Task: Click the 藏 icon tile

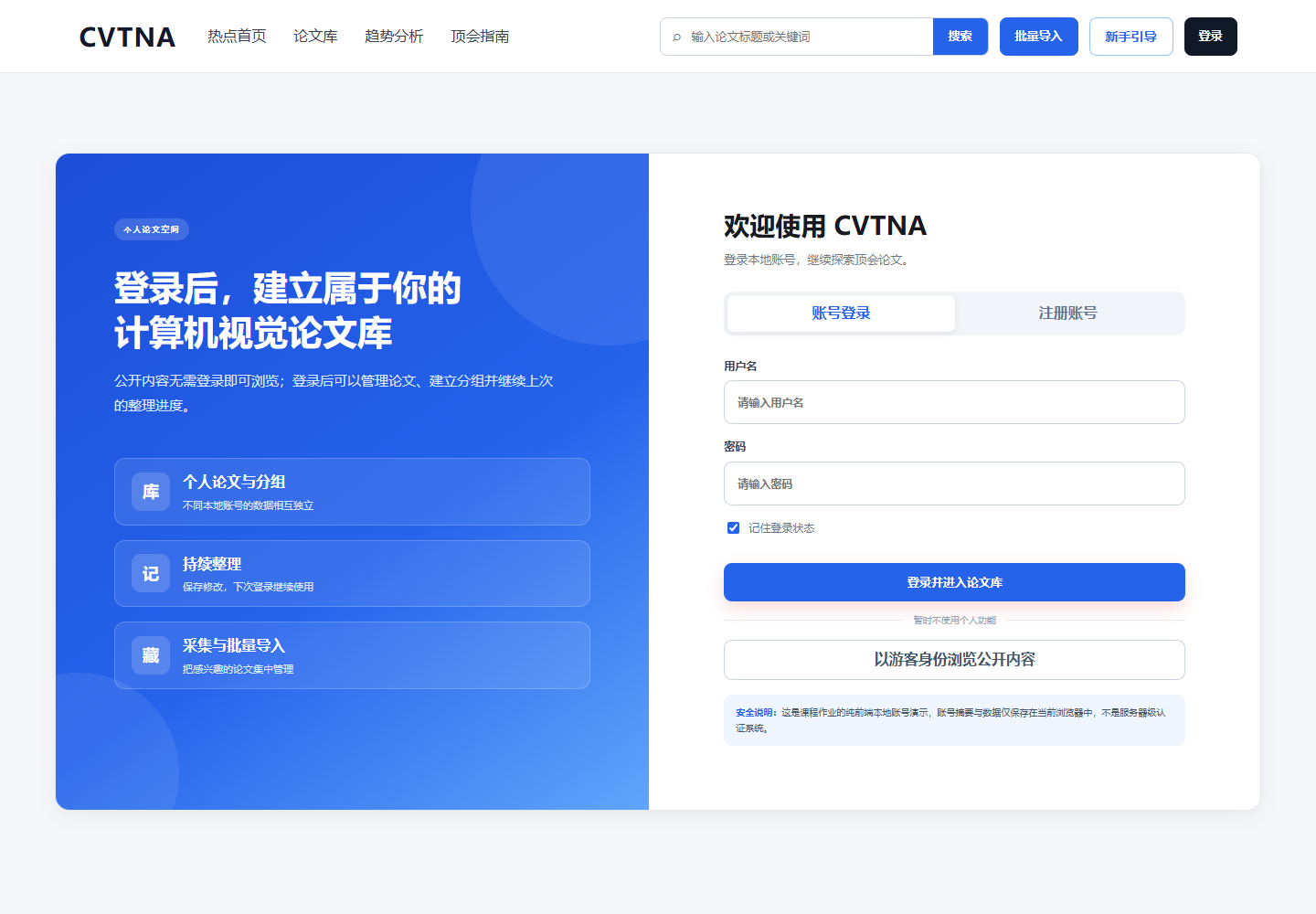Action: [151, 655]
